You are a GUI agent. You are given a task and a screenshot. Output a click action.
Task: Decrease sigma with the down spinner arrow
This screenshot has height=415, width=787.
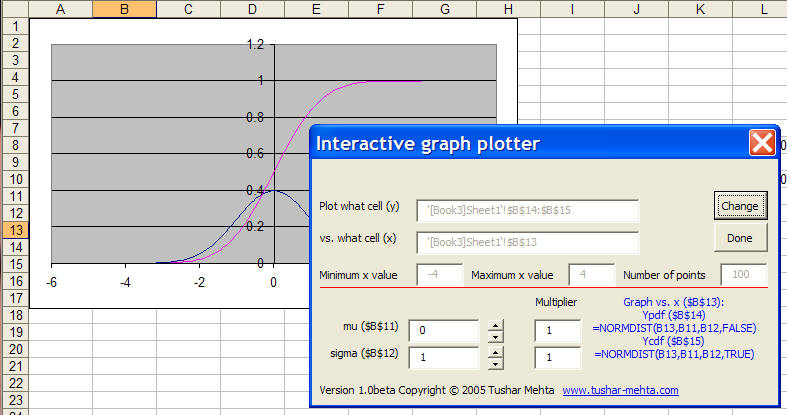[494, 364]
